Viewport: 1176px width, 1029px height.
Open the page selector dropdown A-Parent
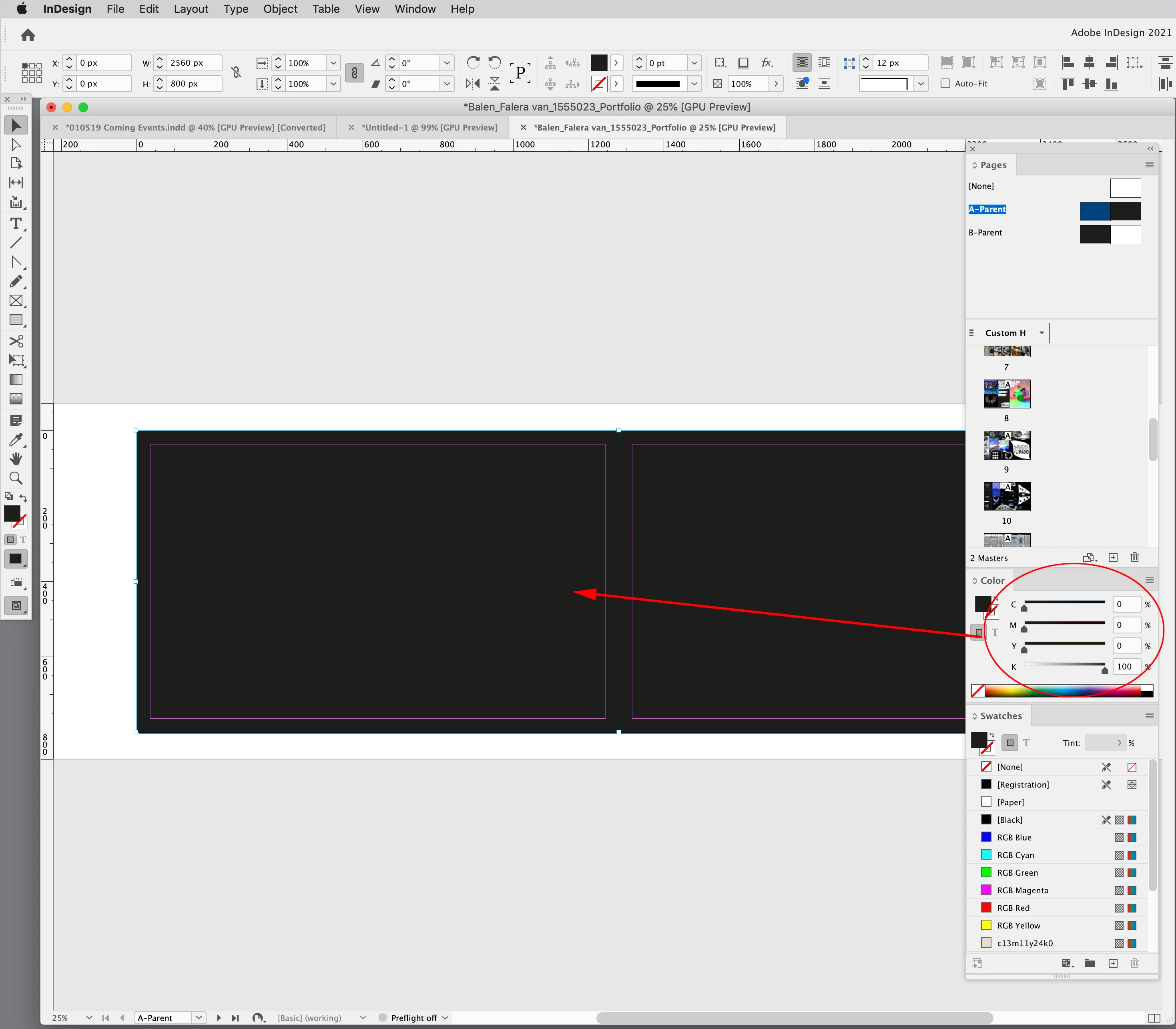[x=199, y=1017]
